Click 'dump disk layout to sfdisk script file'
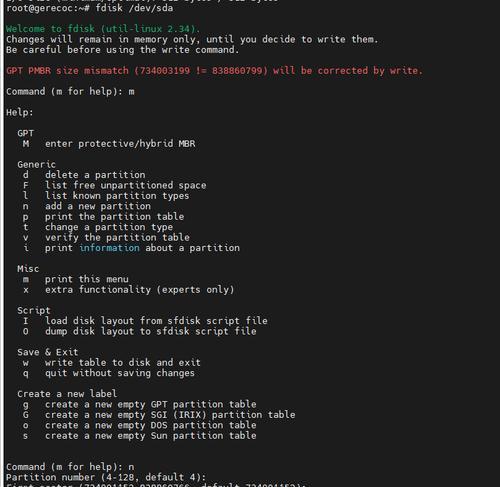Viewport: 500px width, 487px height. [x=151, y=331]
